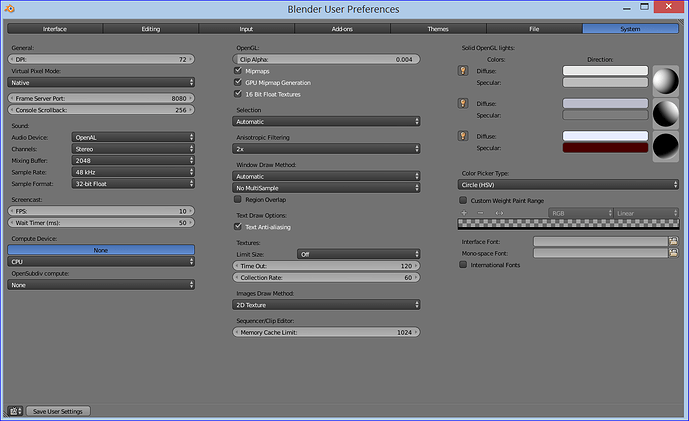Open Window Draw Method Automatic dropdown

pos(326,176)
